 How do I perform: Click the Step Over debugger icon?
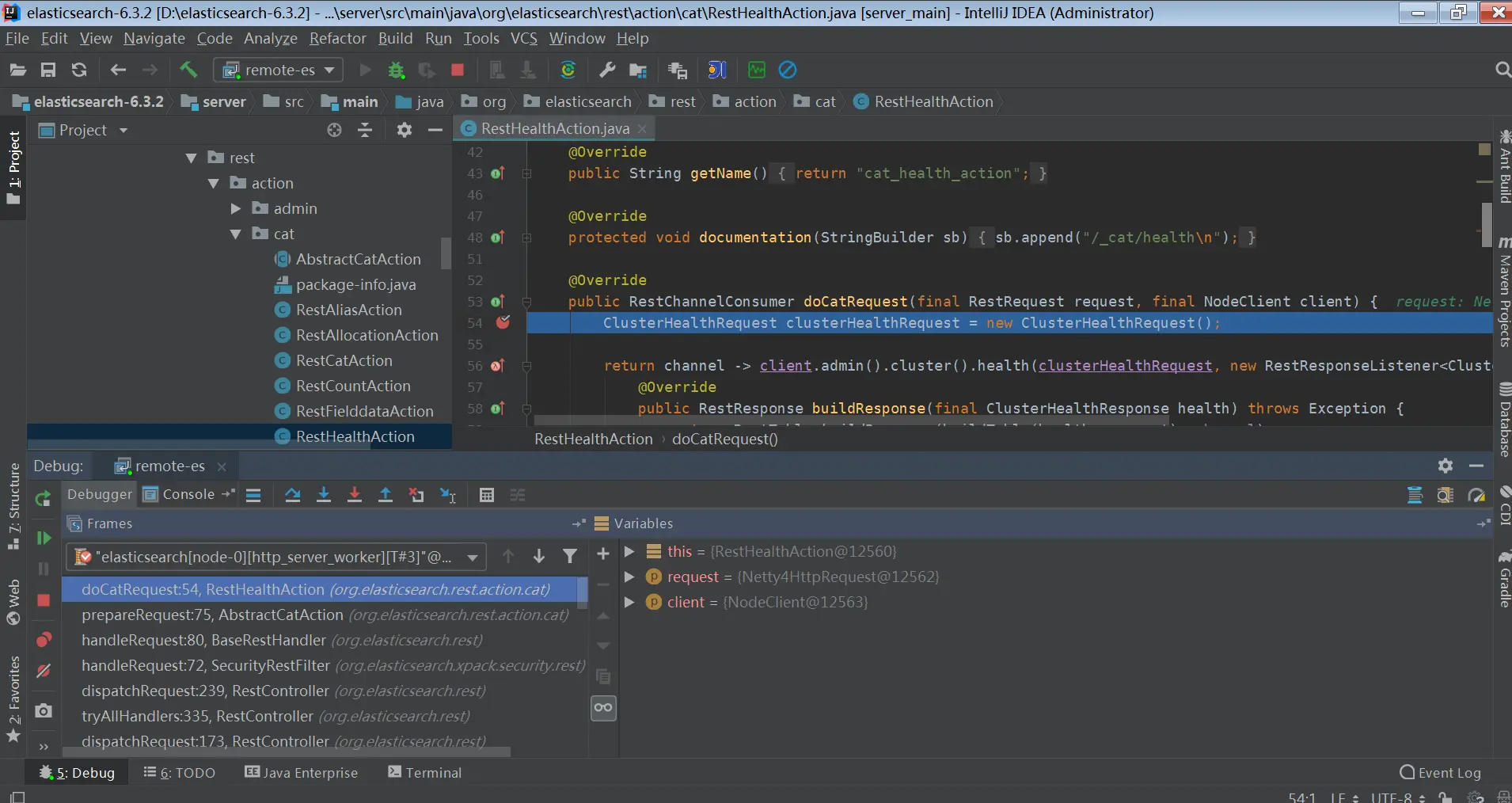tap(292, 495)
